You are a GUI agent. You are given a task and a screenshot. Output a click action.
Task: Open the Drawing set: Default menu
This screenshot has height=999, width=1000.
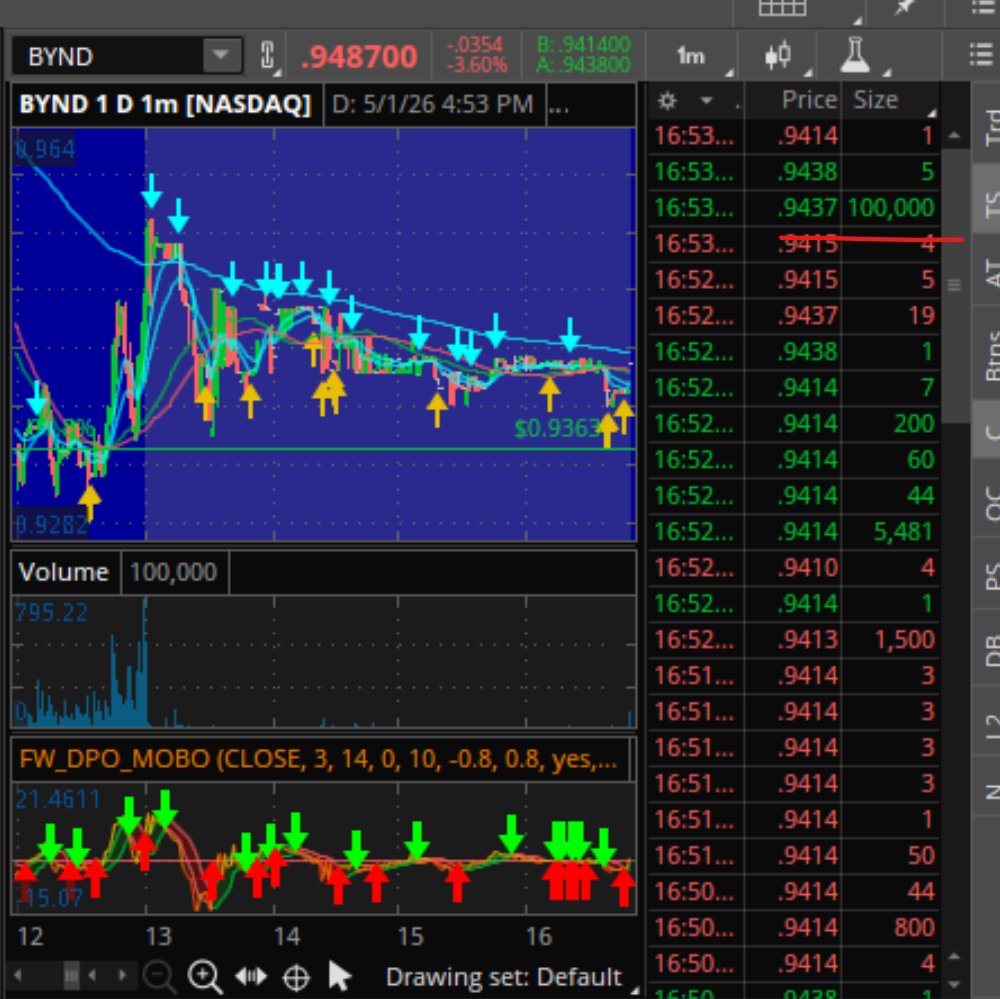503,977
